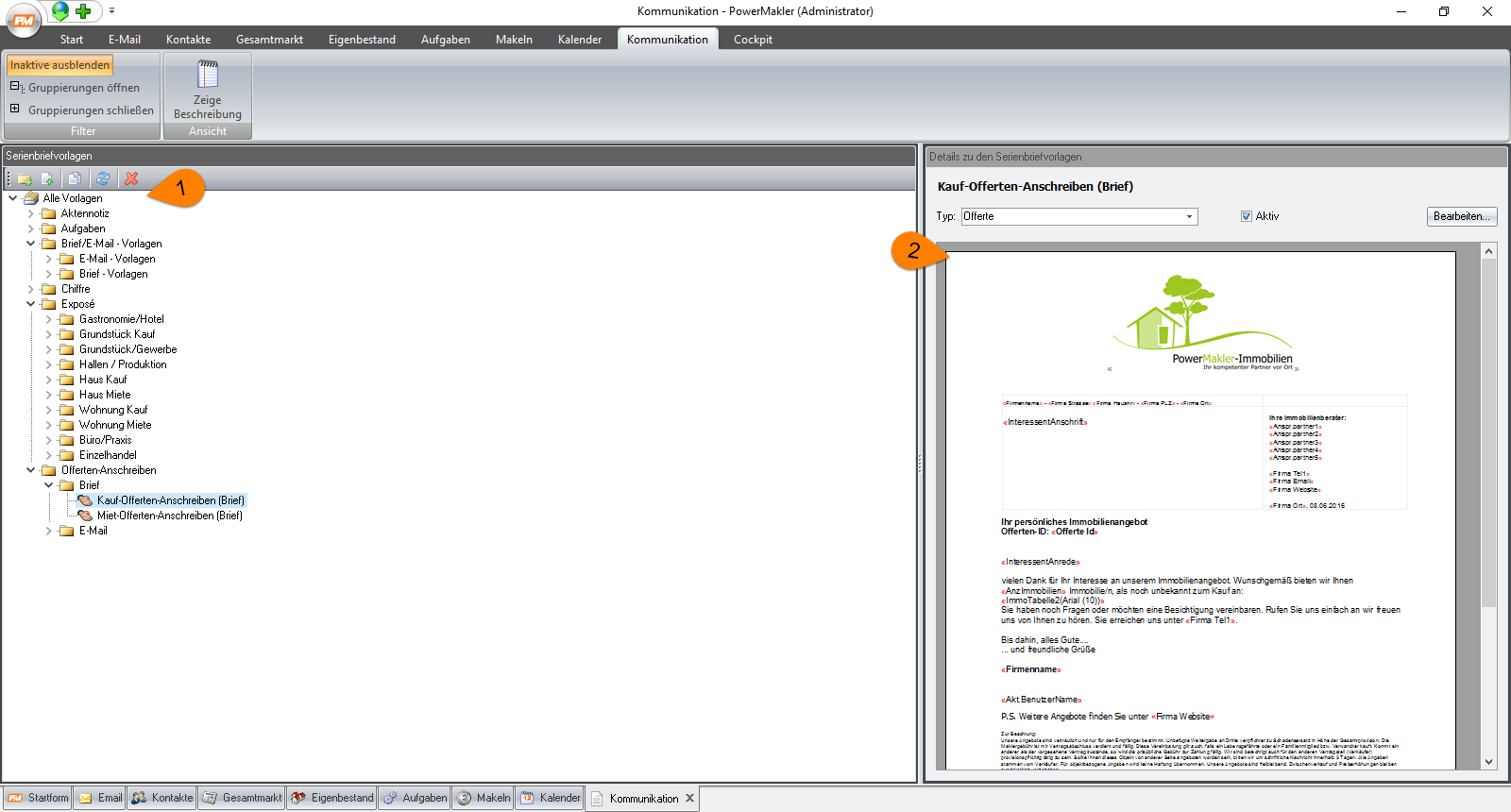Image resolution: width=1511 pixels, height=812 pixels.
Task: Select Miet-Offerten-Anschreiben (Brief) template
Action: pyautogui.click(x=170, y=516)
